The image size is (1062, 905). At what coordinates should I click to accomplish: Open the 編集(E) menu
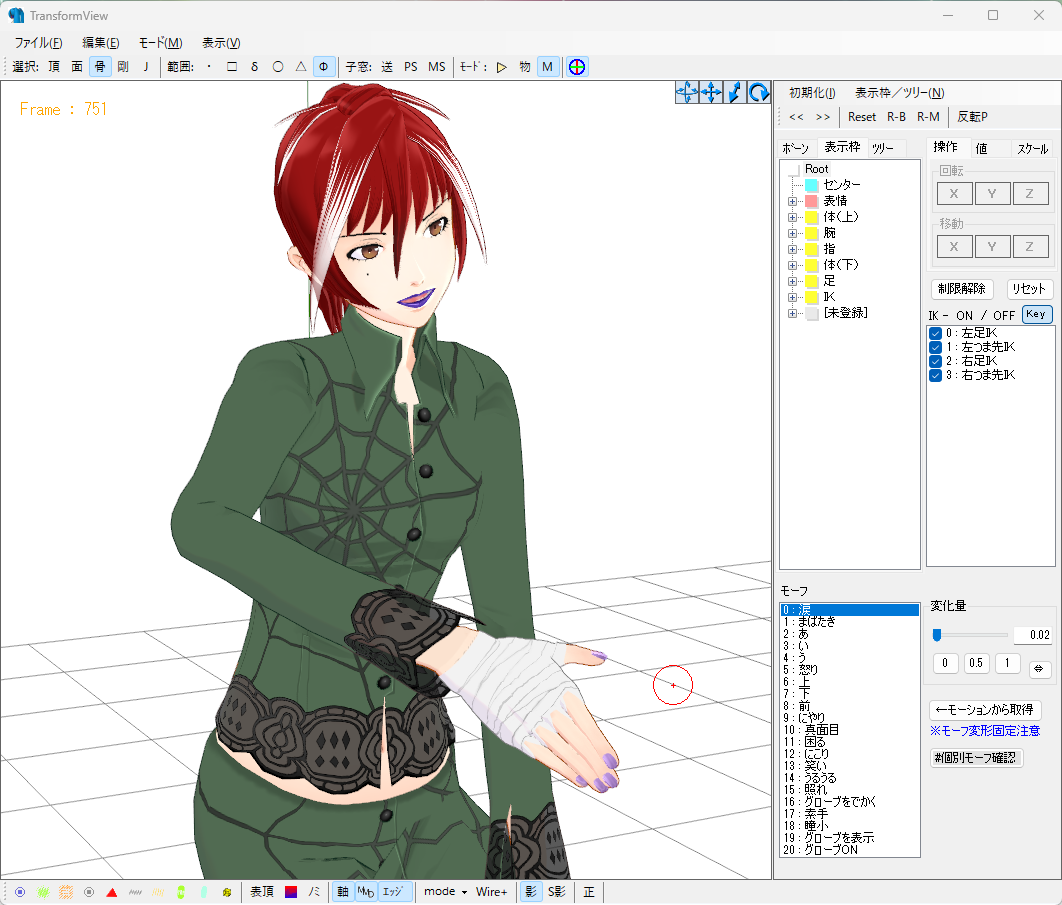pos(100,42)
